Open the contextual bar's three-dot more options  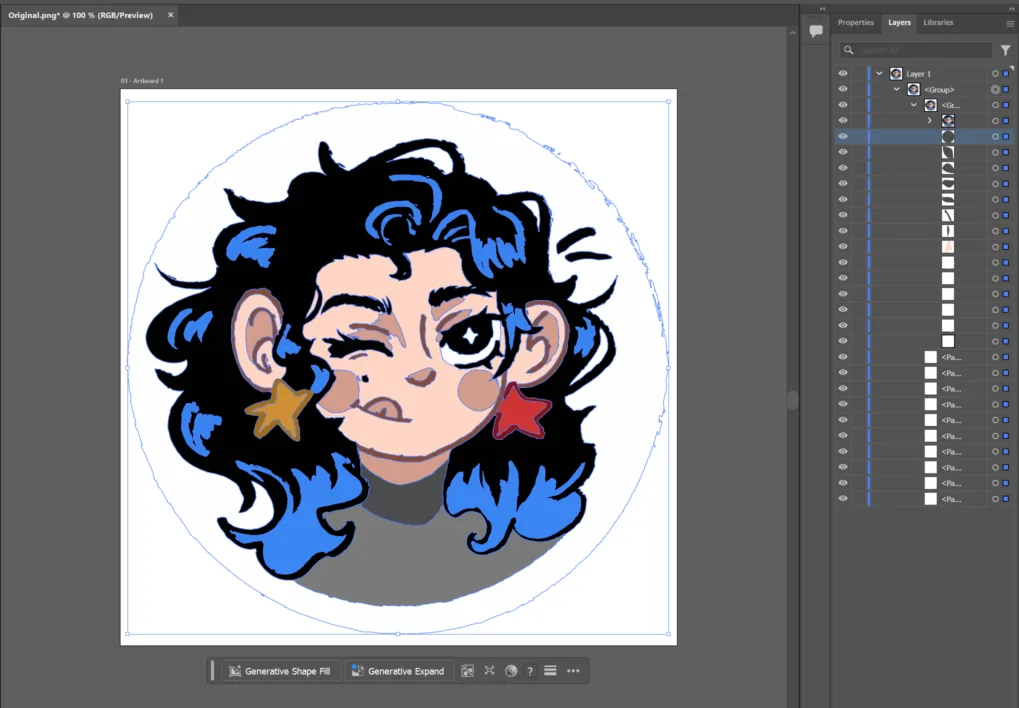tap(573, 671)
